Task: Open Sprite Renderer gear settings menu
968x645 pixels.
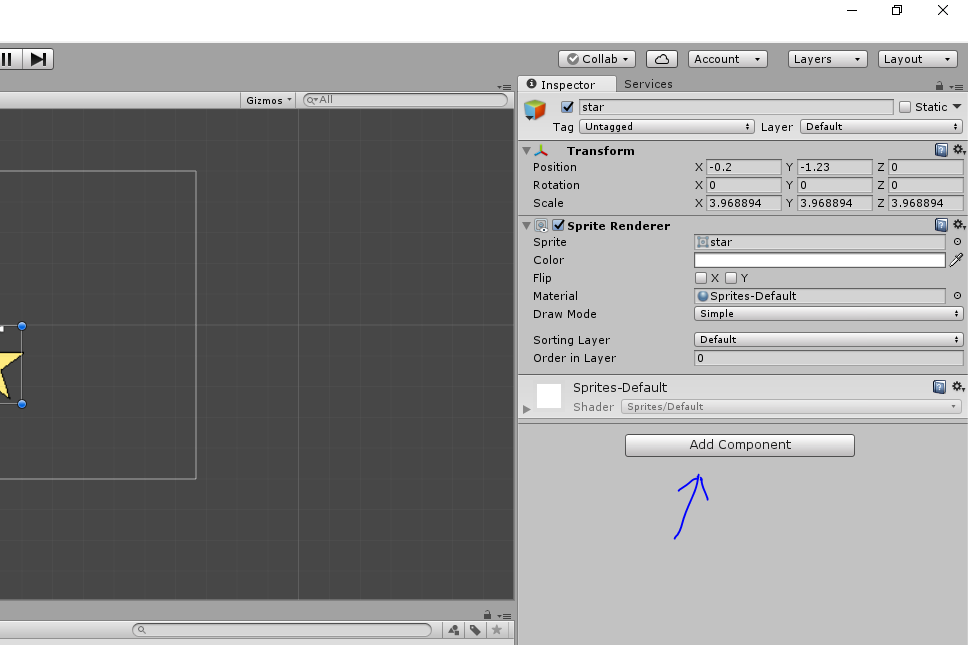Action: click(958, 225)
